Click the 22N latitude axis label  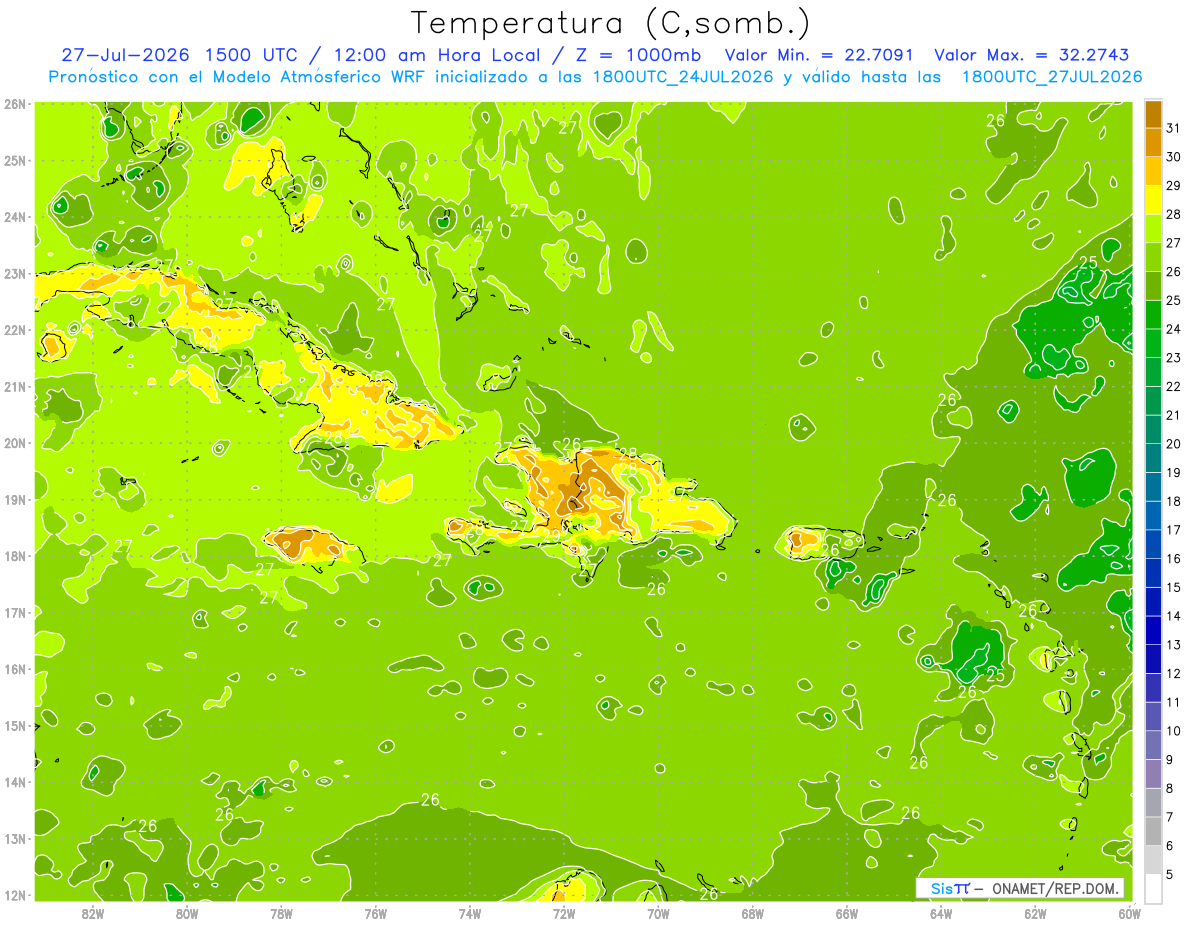(14, 330)
